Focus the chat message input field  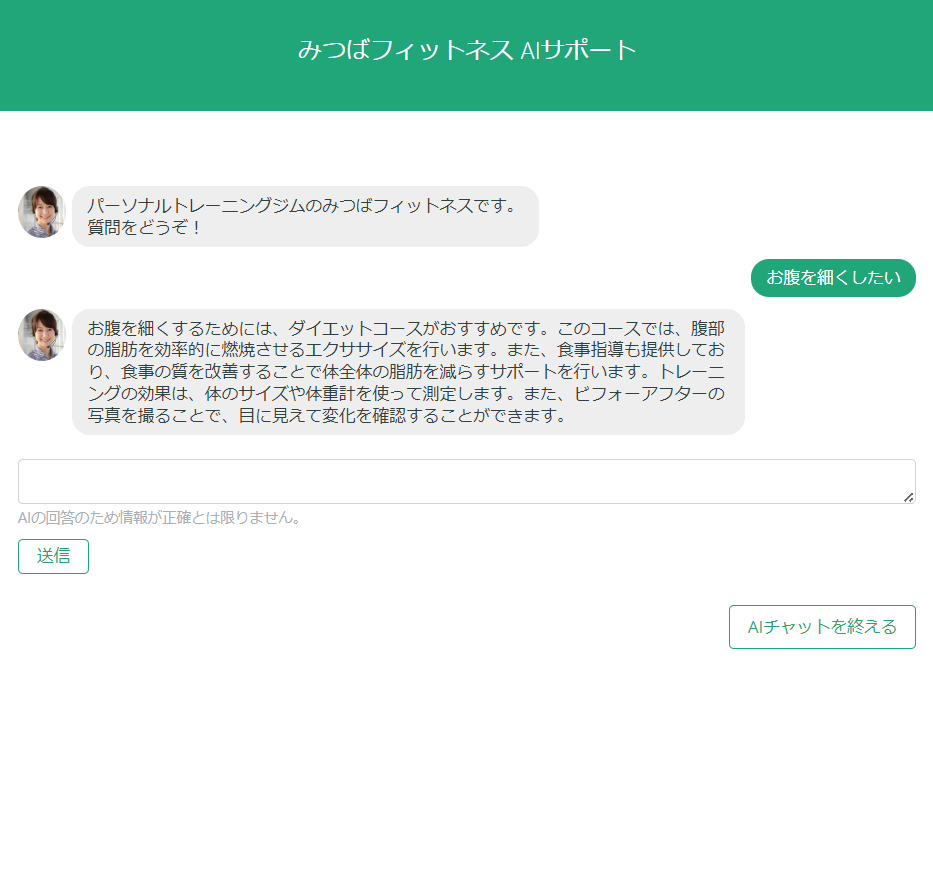tap(466, 481)
